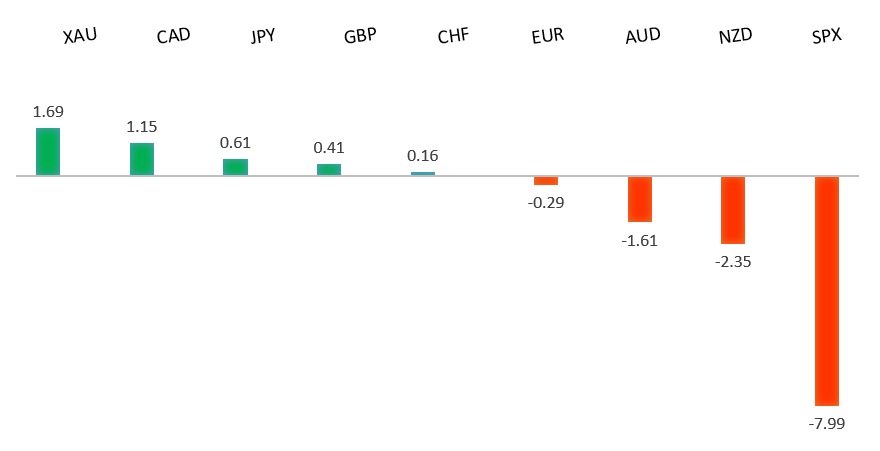880x451 pixels.
Task: Select the small green GBP bar
Action: [x=329, y=169]
